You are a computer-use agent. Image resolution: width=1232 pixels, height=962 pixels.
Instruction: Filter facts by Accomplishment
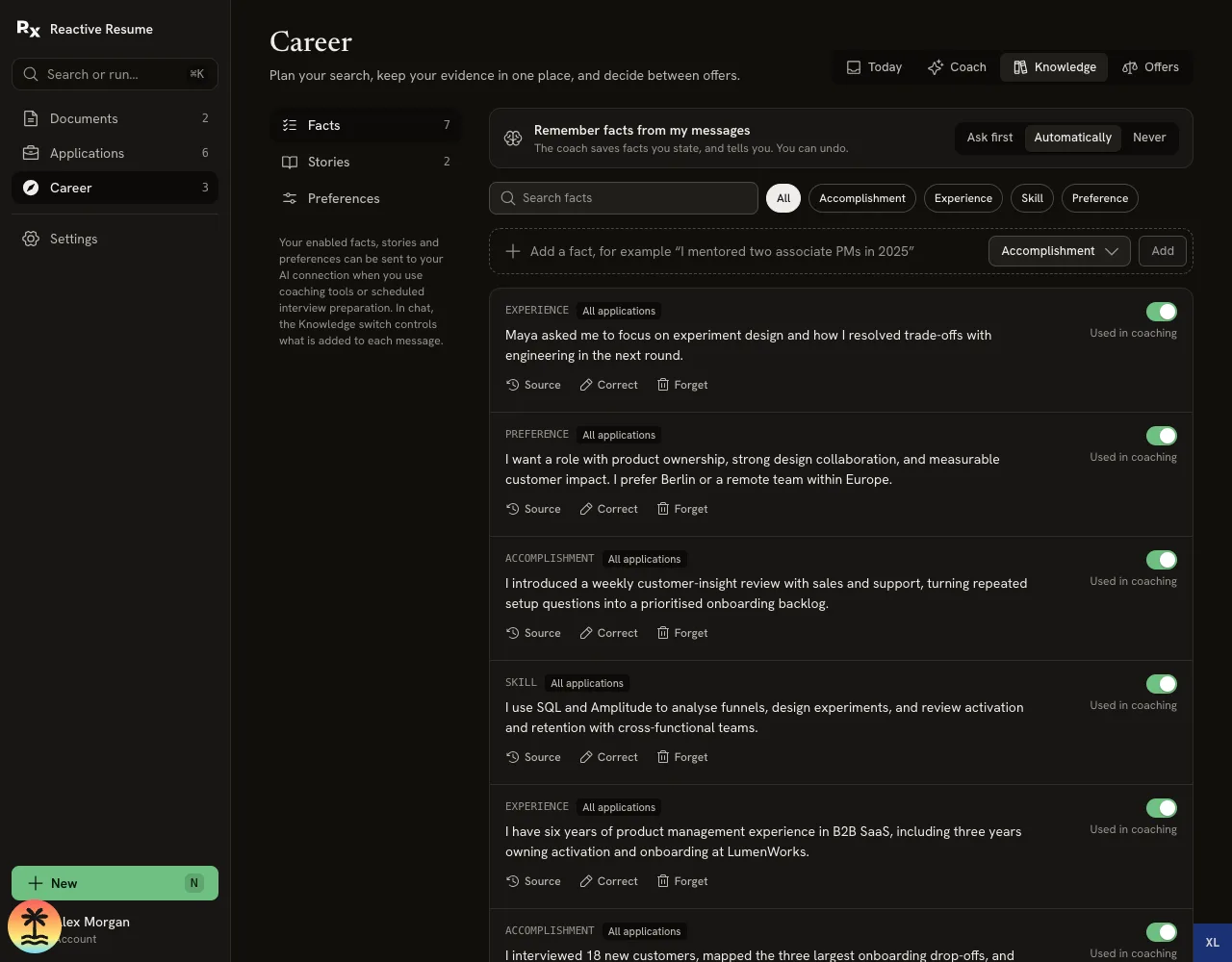(862, 198)
